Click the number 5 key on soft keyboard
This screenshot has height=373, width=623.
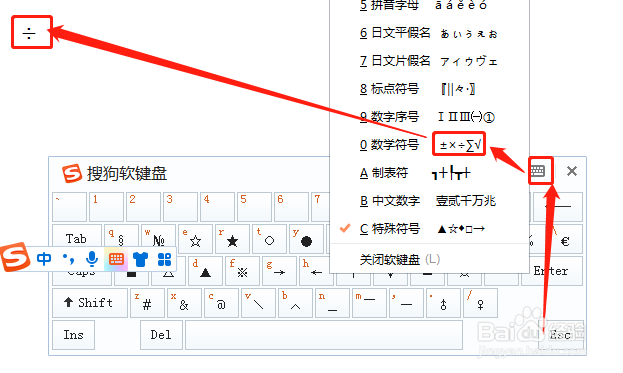click(x=254, y=207)
